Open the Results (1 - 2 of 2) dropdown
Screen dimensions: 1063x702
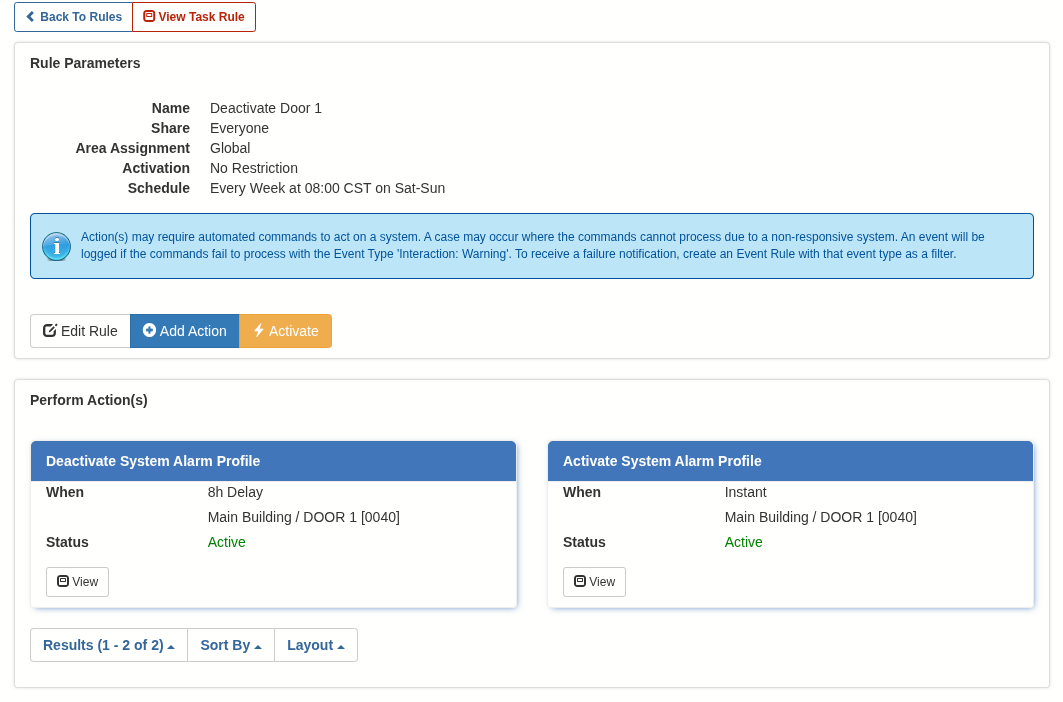pos(108,645)
